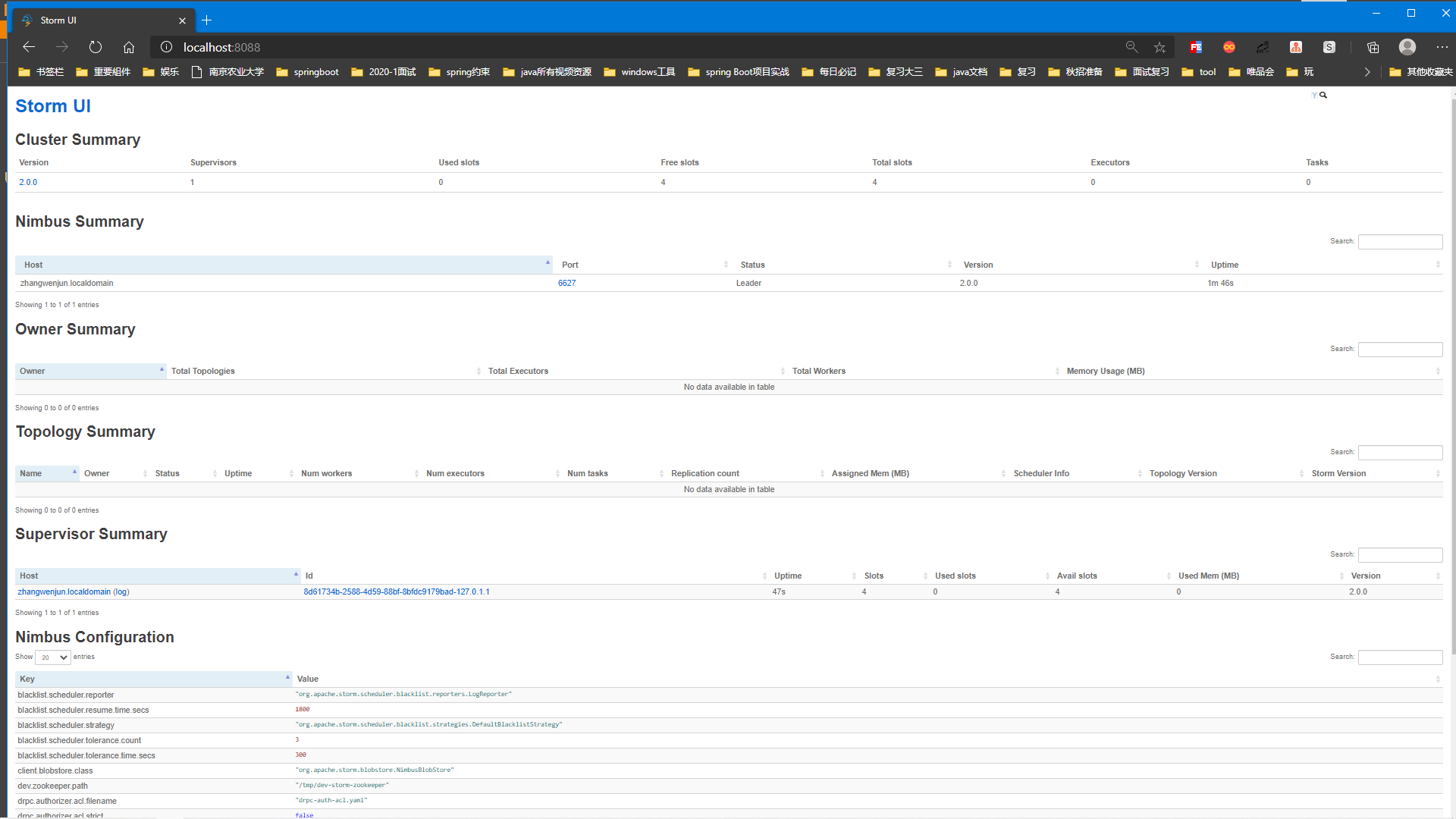Close the Storm UI tab
This screenshot has height=819, width=1456.
[x=182, y=20]
